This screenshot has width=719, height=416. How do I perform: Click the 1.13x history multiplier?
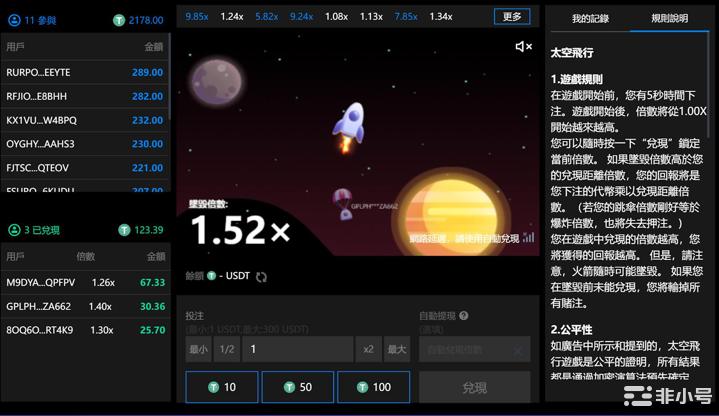click(371, 17)
